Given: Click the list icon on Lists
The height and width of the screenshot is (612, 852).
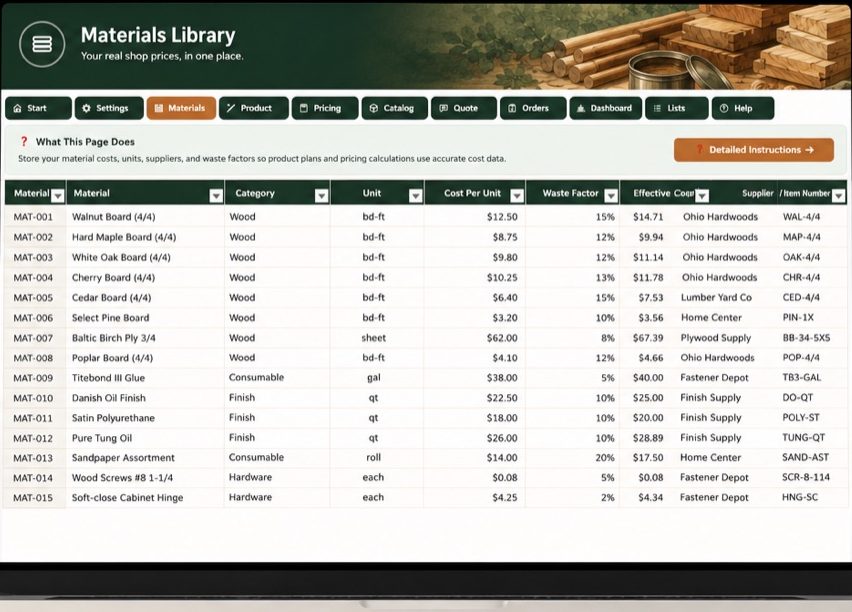Looking at the screenshot, I should (x=657, y=108).
